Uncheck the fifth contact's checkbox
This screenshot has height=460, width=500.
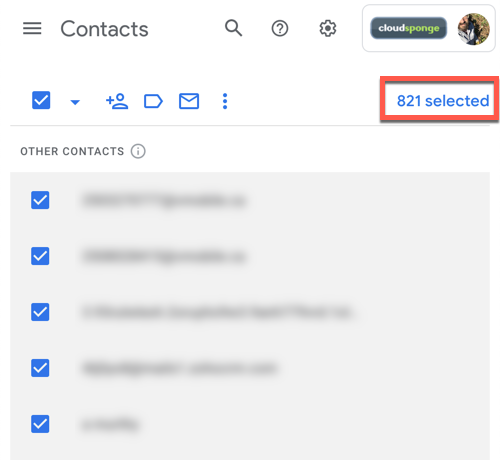[x=40, y=424]
